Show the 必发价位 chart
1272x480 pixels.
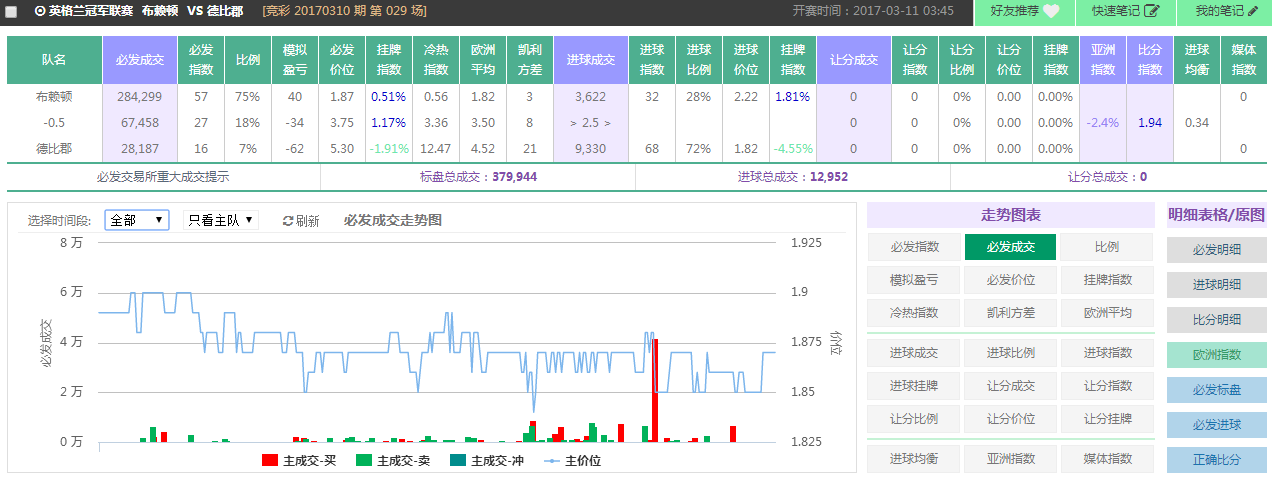(1010, 280)
